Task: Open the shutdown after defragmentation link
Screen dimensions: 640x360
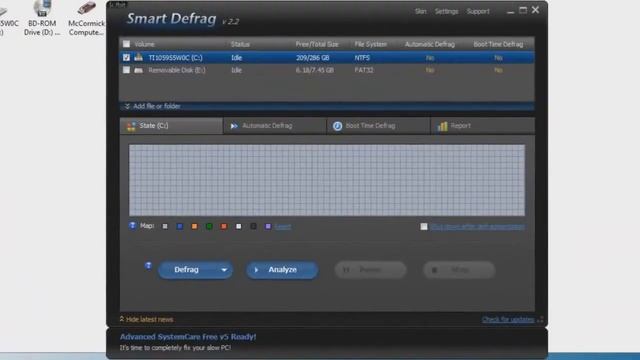Action: point(477,227)
